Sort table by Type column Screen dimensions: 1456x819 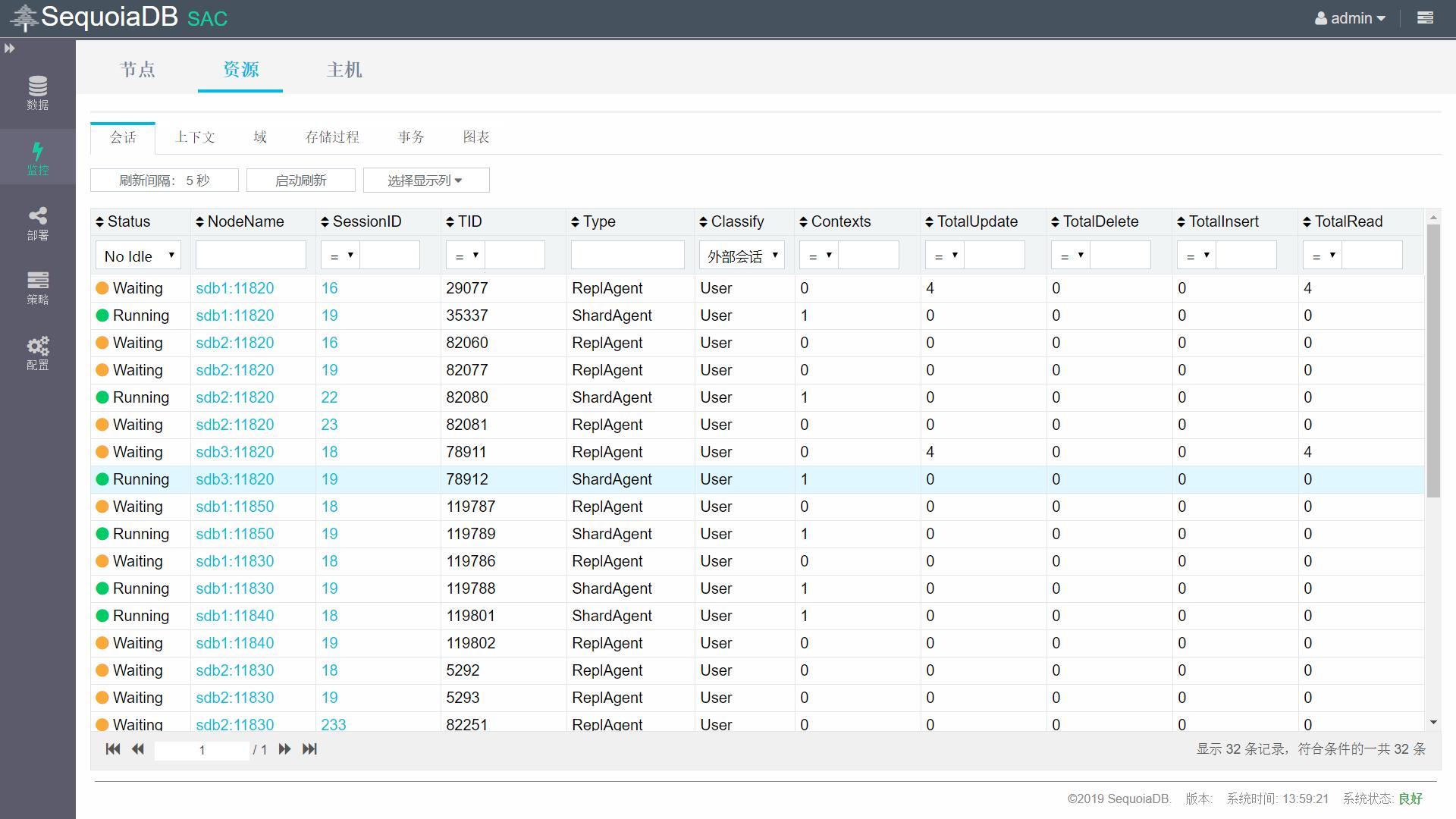593,221
